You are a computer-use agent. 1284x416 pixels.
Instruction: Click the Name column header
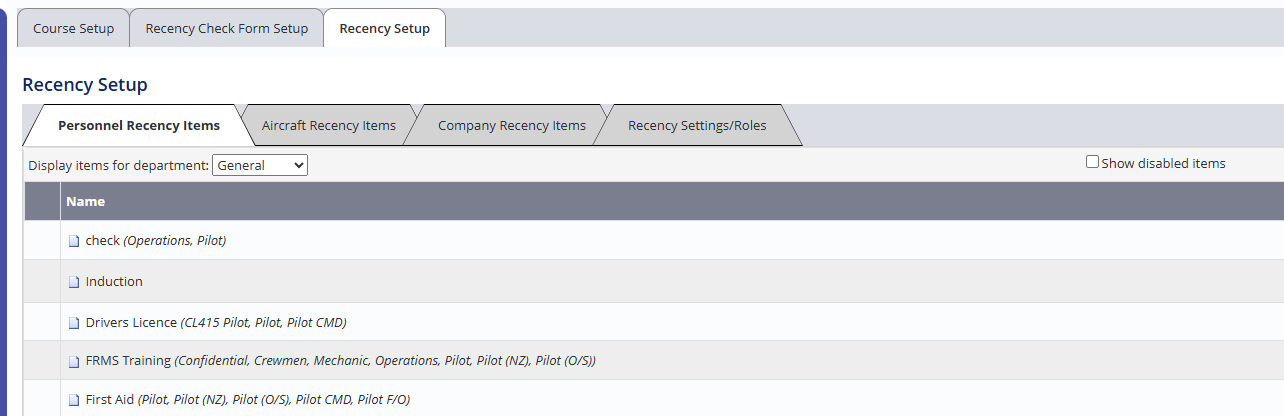(x=86, y=202)
